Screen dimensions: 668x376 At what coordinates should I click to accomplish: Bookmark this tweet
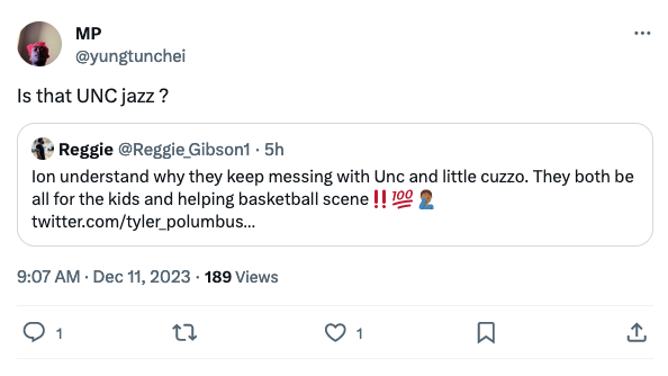tap(486, 333)
